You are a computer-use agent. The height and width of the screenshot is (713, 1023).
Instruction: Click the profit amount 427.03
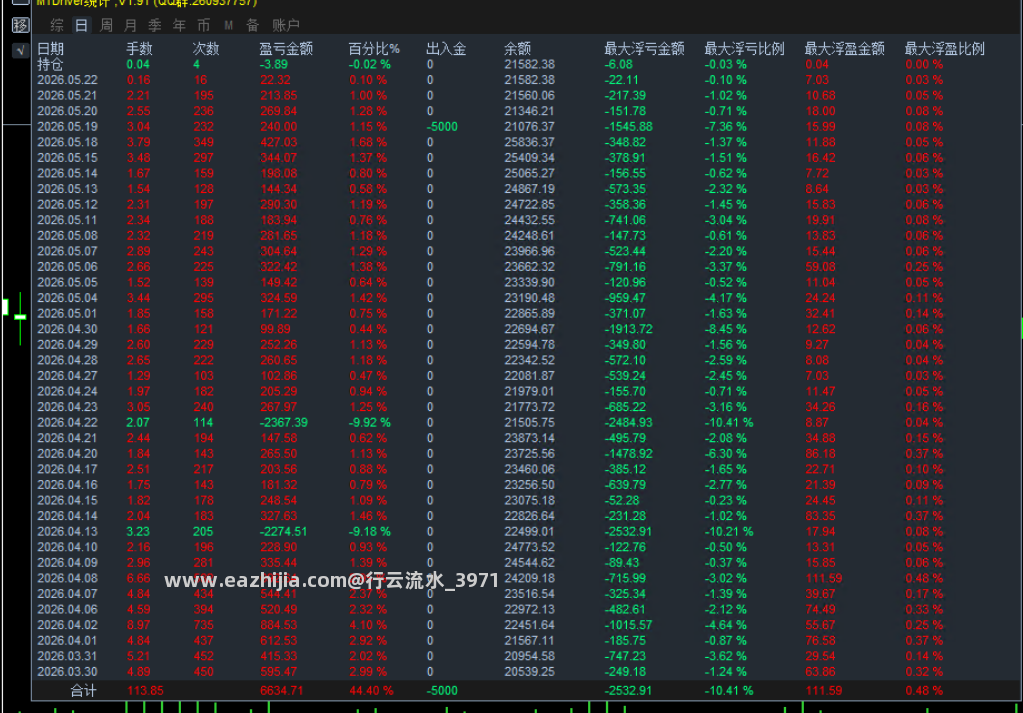pyautogui.click(x=279, y=142)
